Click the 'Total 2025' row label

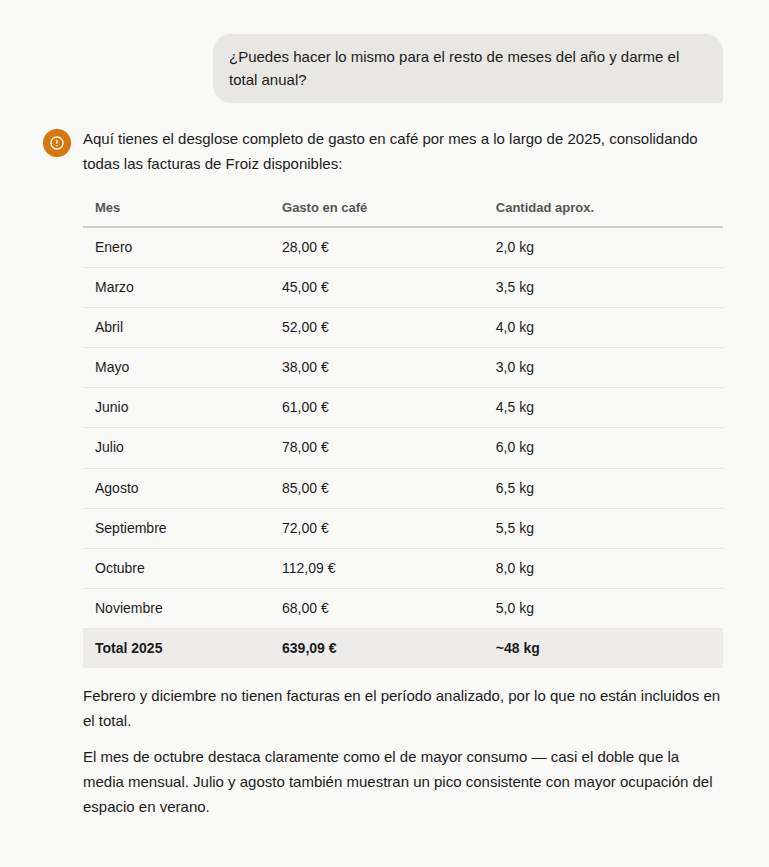tap(129, 648)
